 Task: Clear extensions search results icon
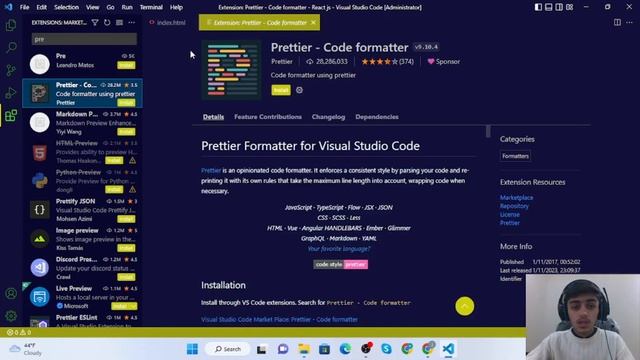tap(119, 22)
